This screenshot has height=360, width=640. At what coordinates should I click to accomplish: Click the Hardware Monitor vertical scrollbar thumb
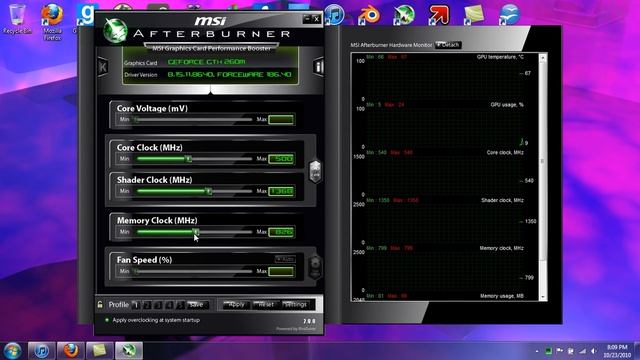[x=542, y=162]
